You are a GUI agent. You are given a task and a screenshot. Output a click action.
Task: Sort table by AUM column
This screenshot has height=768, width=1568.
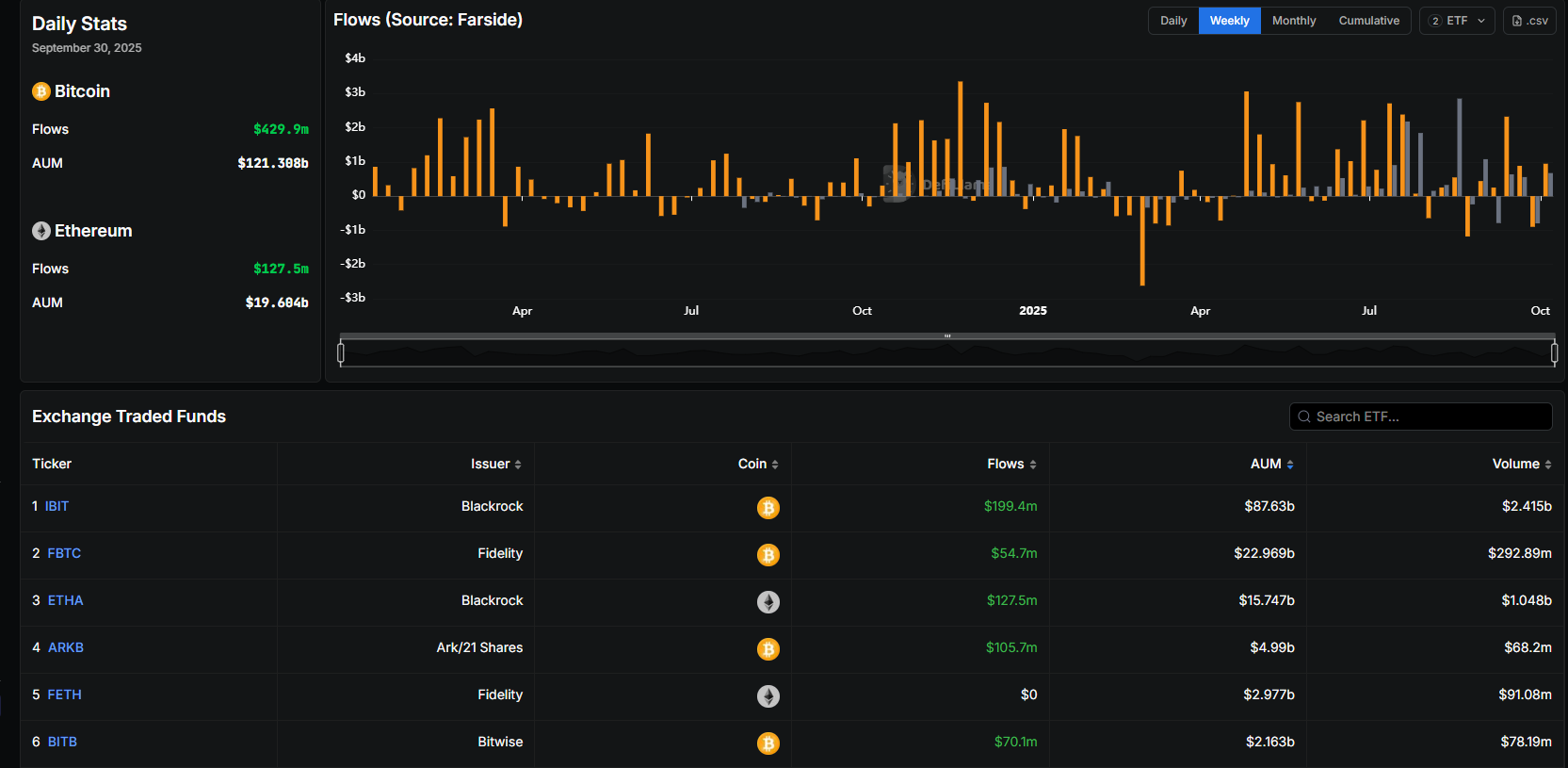point(1271,464)
